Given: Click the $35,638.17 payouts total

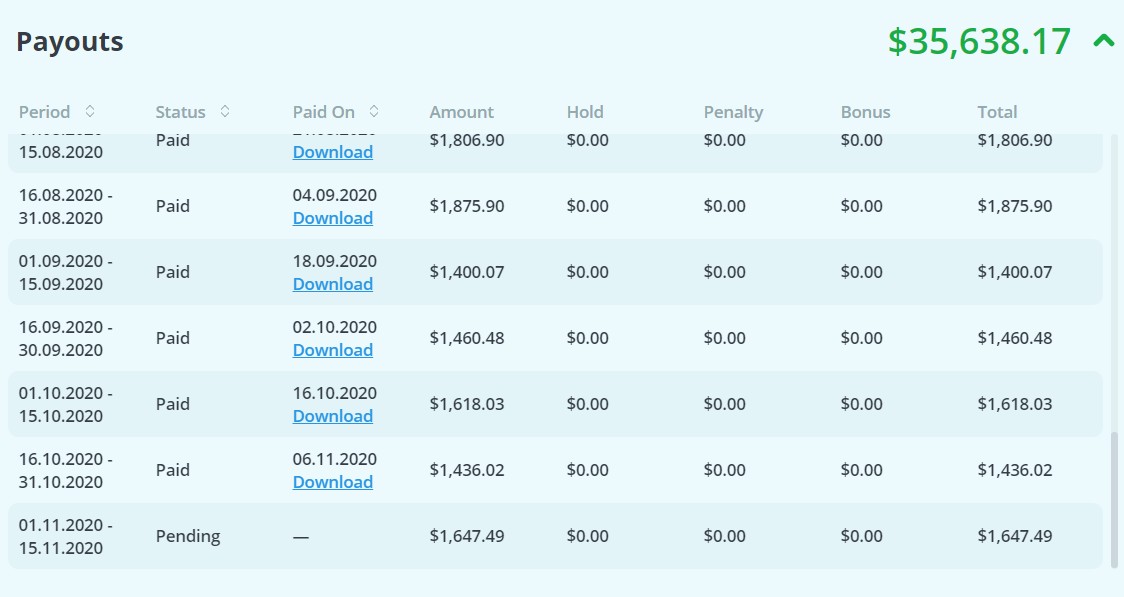Looking at the screenshot, I should coord(979,42).
